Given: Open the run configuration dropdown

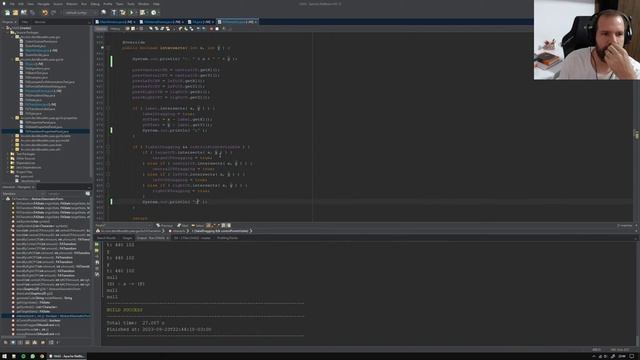Looking at the screenshot, I should pos(80,13).
